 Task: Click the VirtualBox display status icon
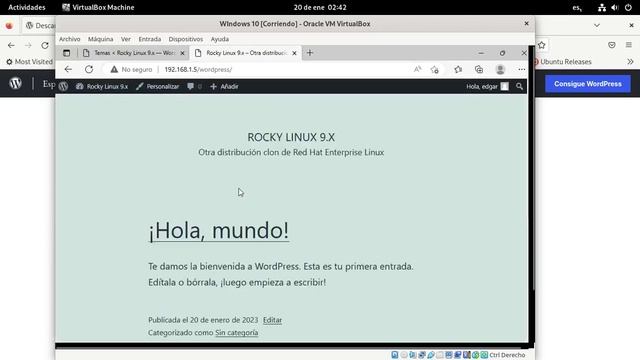[449, 355]
